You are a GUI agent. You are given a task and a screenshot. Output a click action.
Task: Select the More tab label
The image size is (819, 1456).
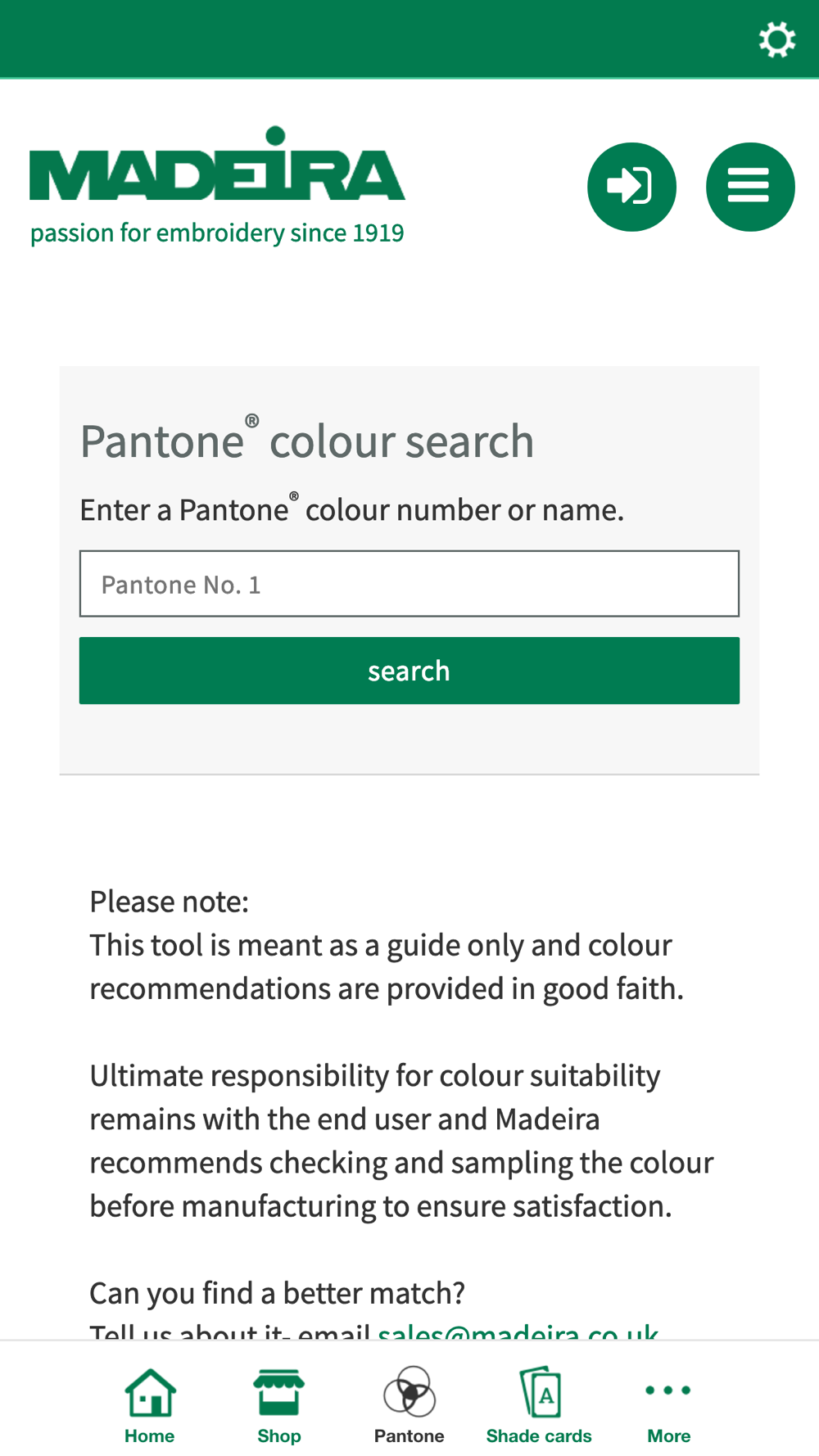click(x=668, y=1436)
